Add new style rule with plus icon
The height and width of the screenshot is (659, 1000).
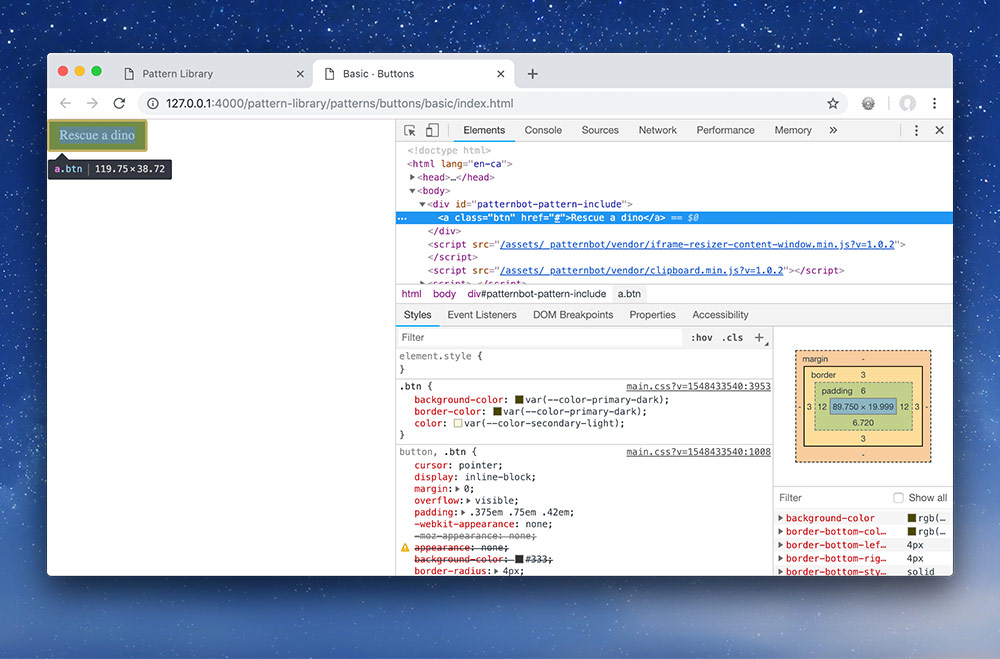(x=759, y=337)
